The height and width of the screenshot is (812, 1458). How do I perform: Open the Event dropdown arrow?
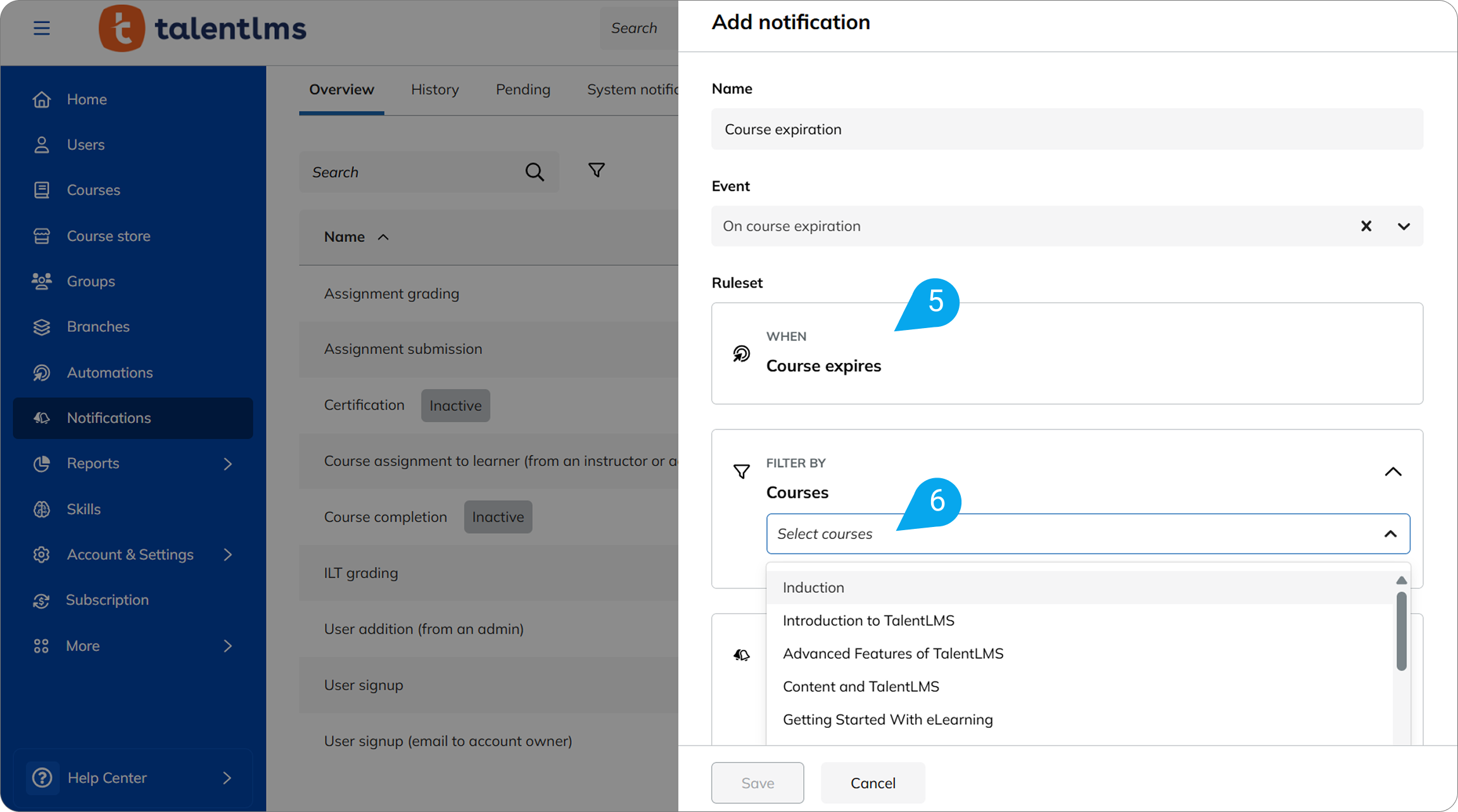1404,226
